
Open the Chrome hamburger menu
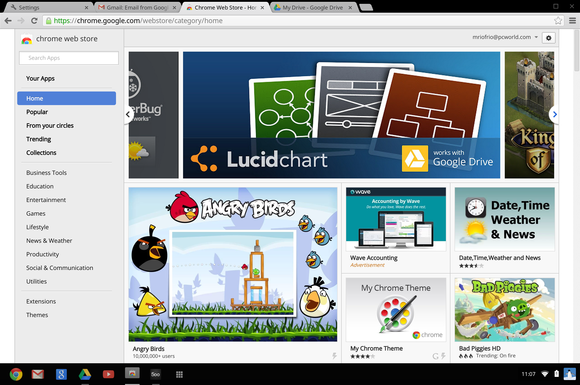click(572, 21)
